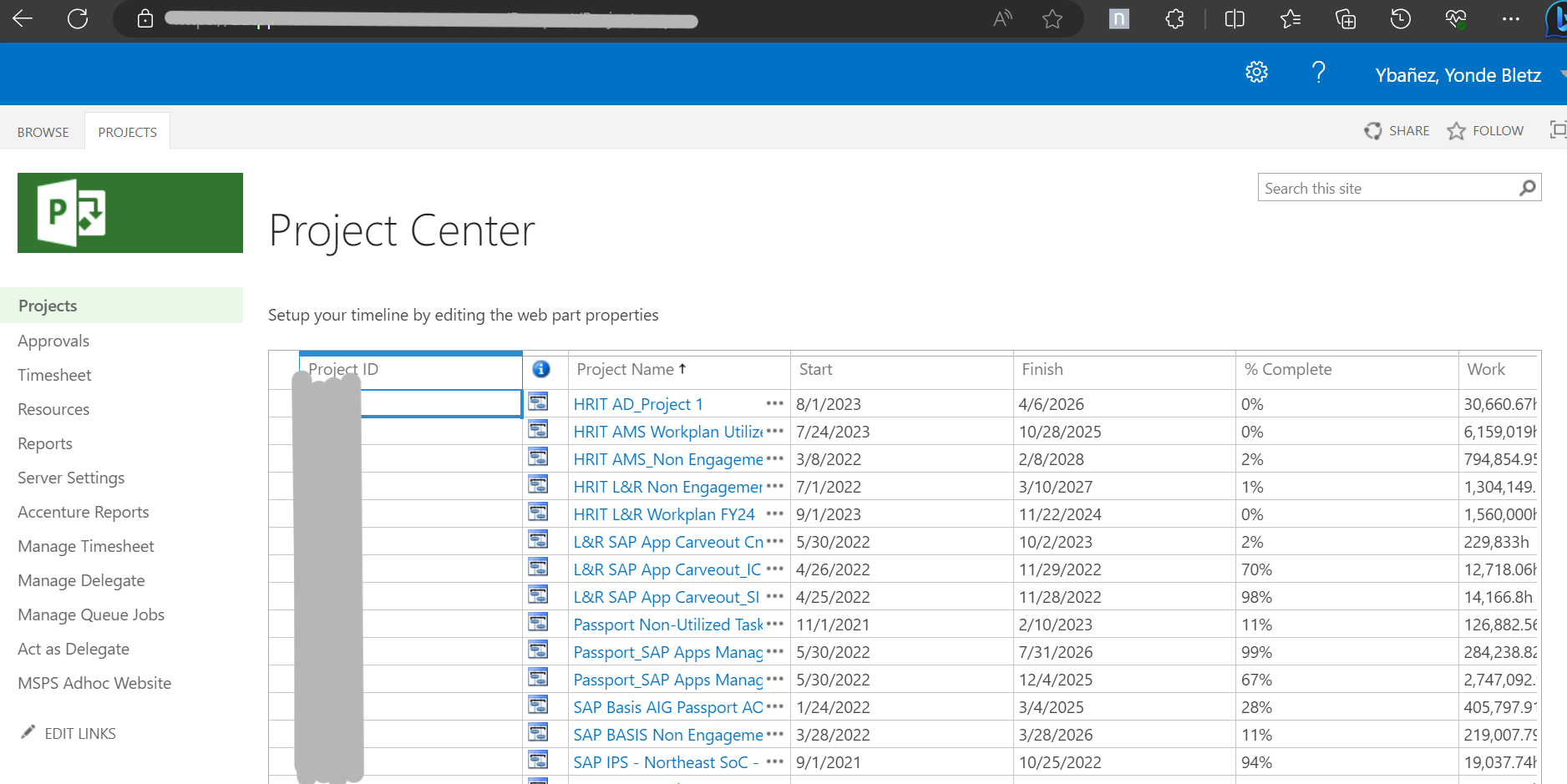Open Browser essentials heart icon
The width and height of the screenshot is (1567, 784).
[x=1456, y=18]
